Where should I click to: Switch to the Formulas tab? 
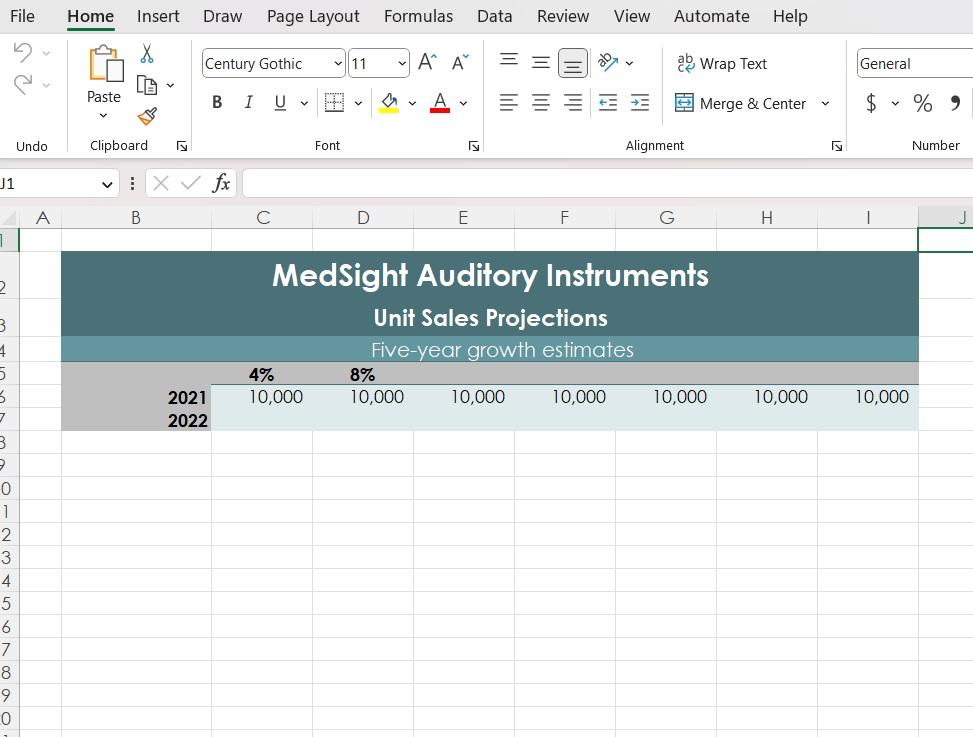pyautogui.click(x=418, y=16)
